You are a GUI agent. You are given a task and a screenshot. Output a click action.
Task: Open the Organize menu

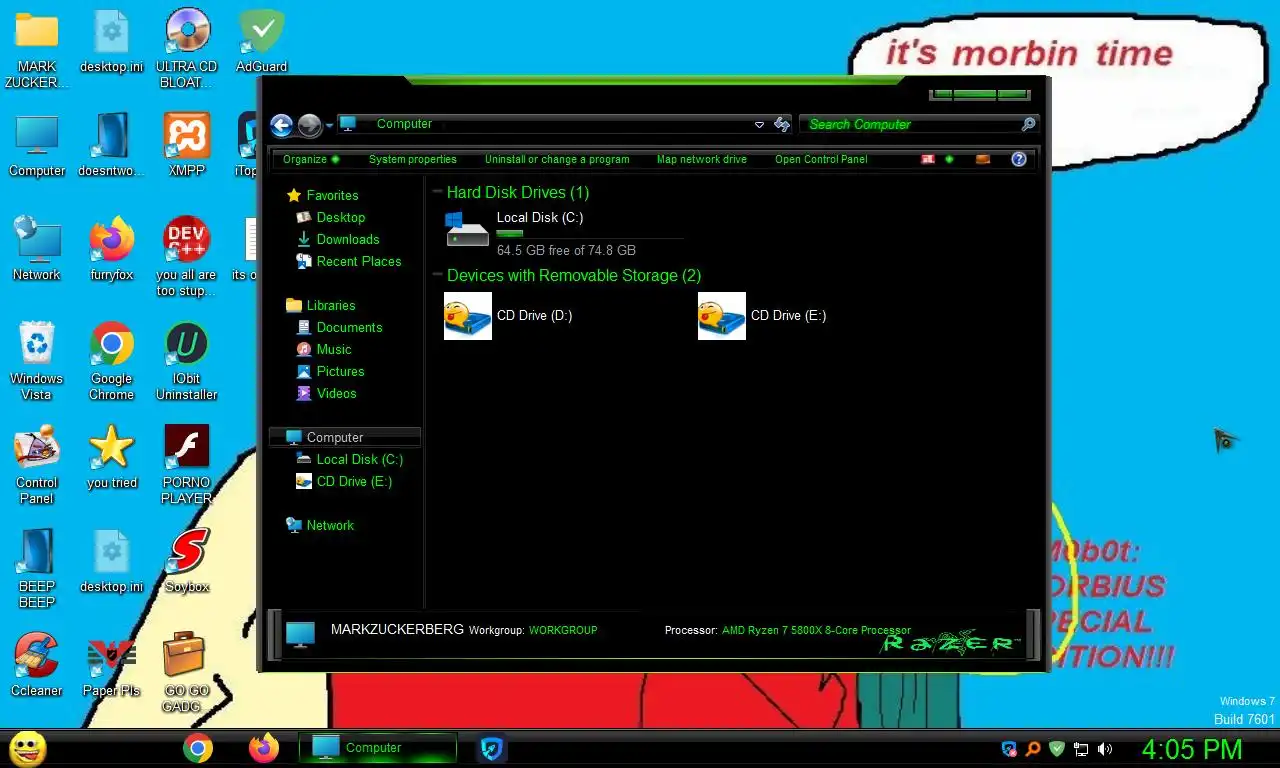[x=311, y=159]
